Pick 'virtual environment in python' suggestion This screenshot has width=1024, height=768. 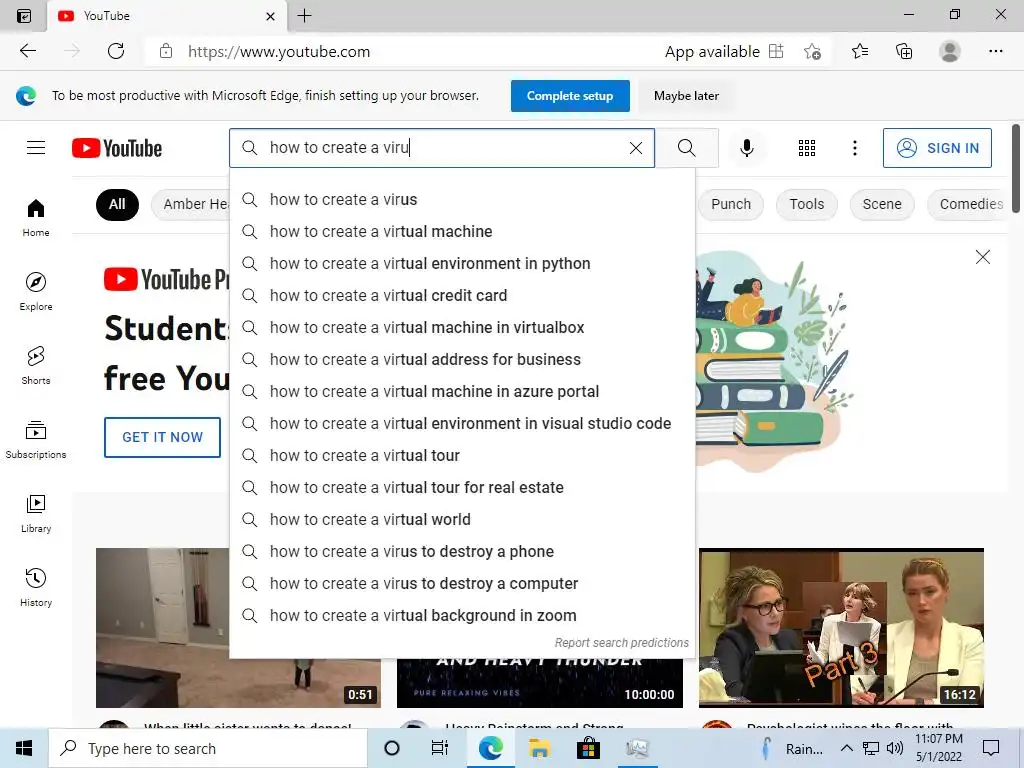point(462,263)
